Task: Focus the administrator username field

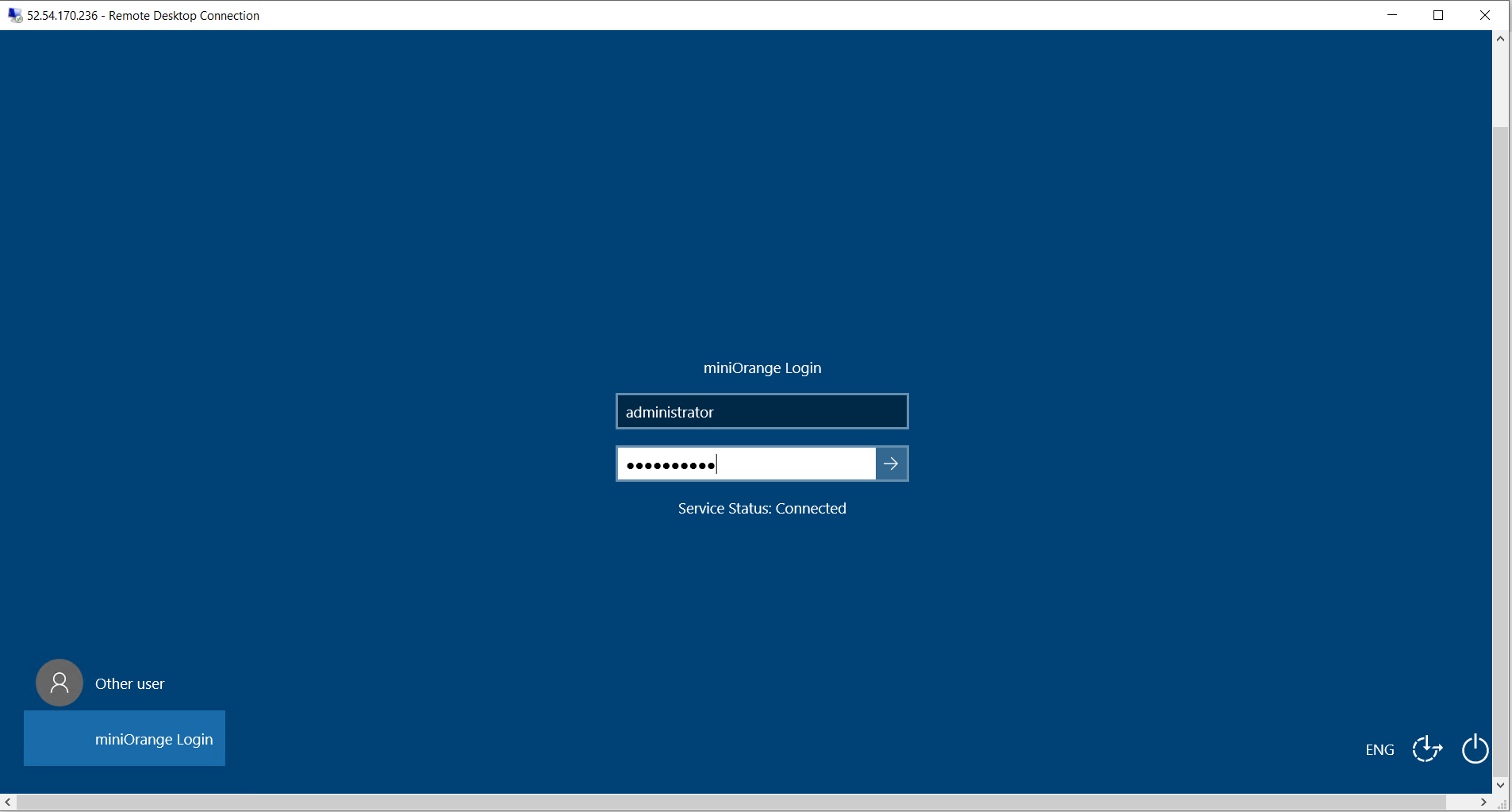Action: 762,411
